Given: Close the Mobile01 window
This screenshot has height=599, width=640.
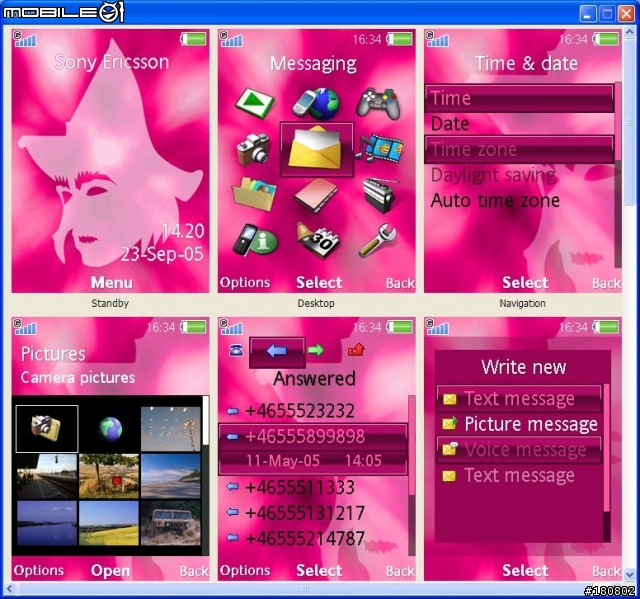Looking at the screenshot, I should point(626,13).
